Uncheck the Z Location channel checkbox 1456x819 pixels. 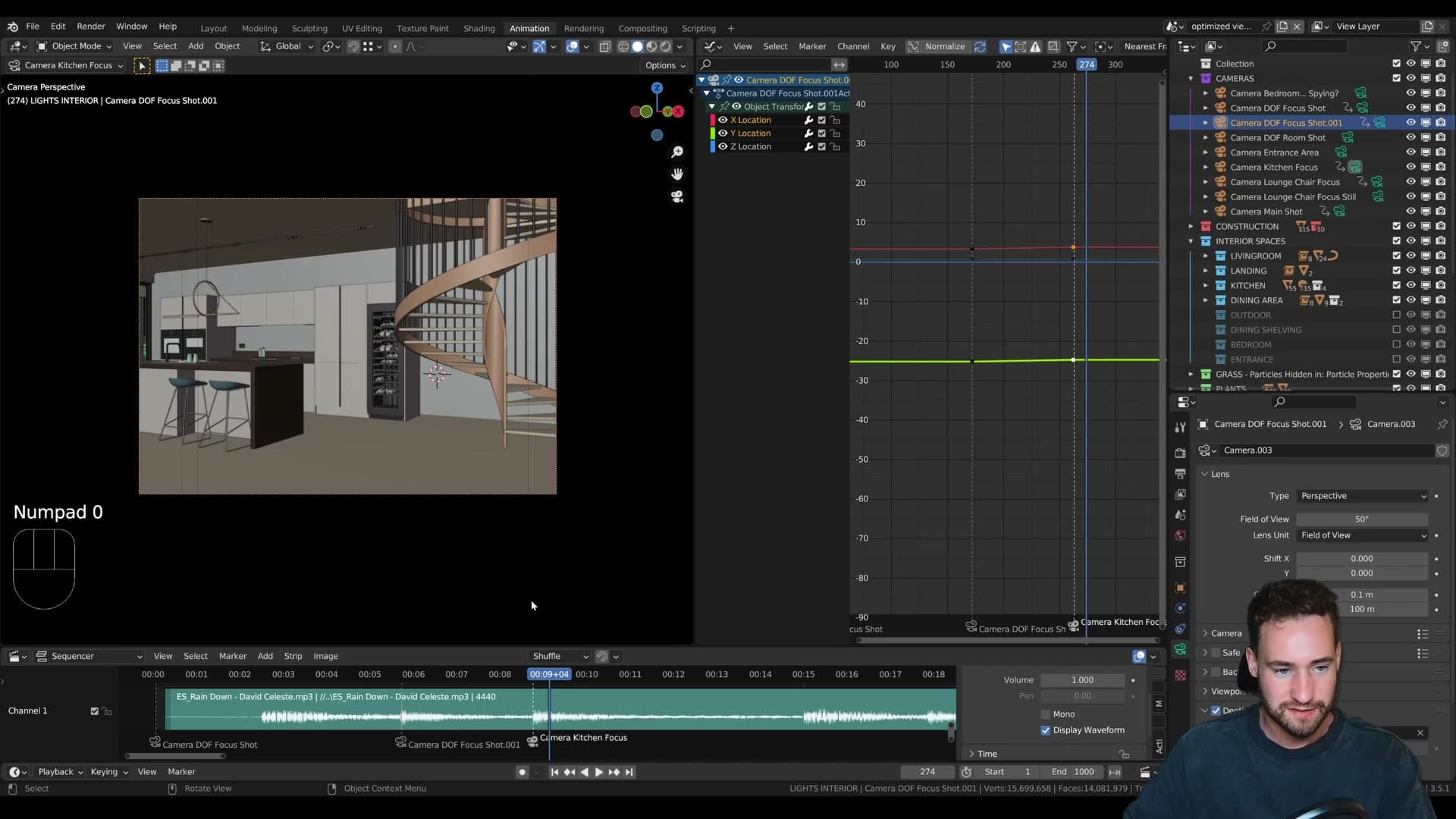(x=821, y=147)
